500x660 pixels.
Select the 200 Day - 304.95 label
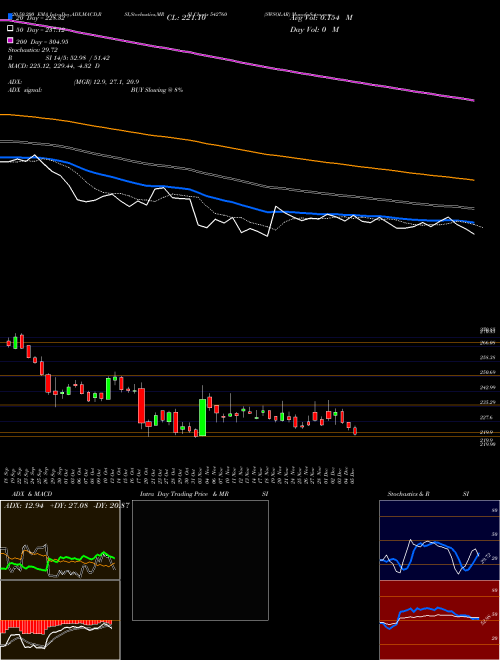pos(42,41)
